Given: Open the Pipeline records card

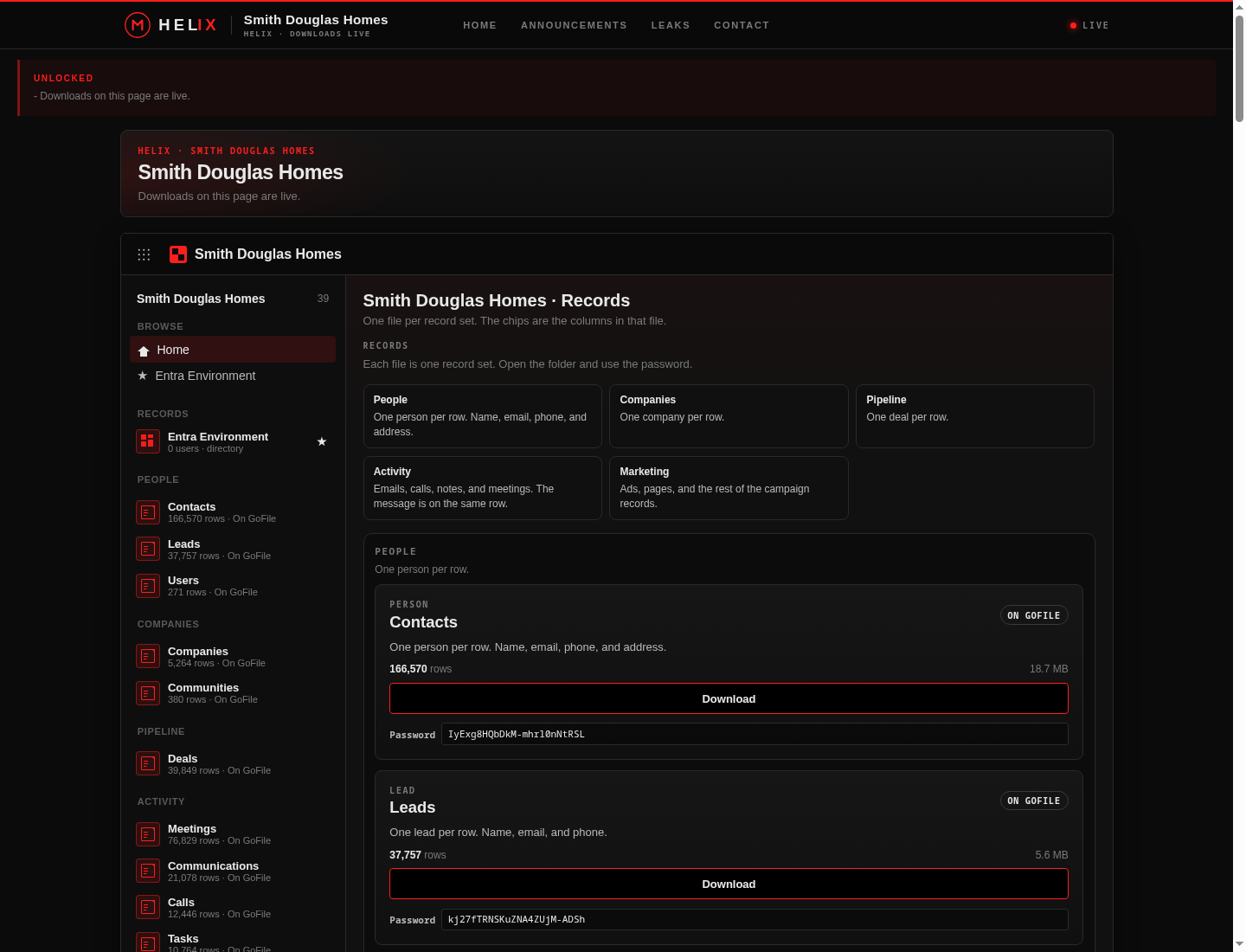Looking at the screenshot, I should click(x=975, y=416).
